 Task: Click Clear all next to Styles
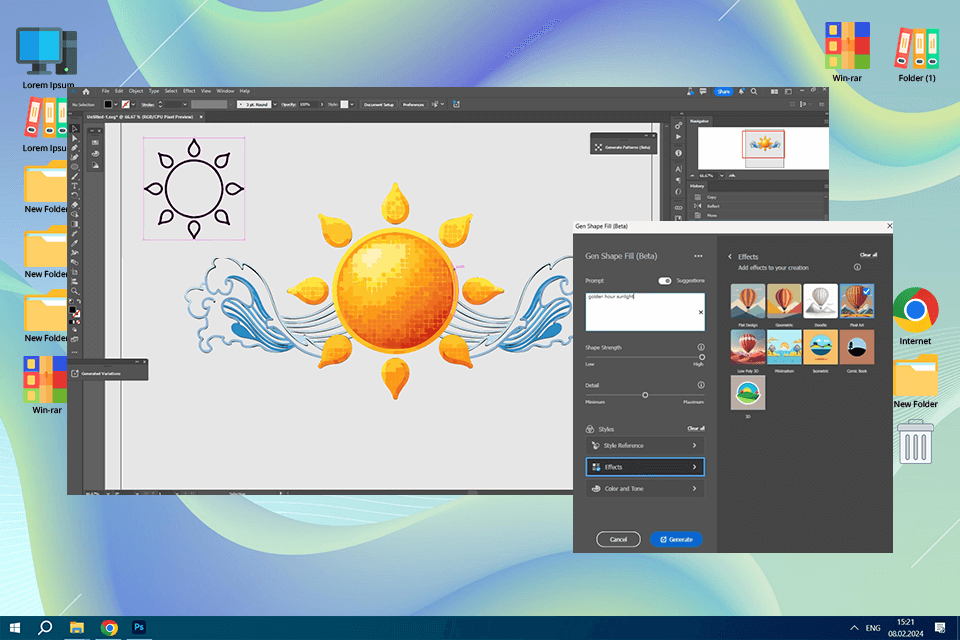[x=696, y=428]
